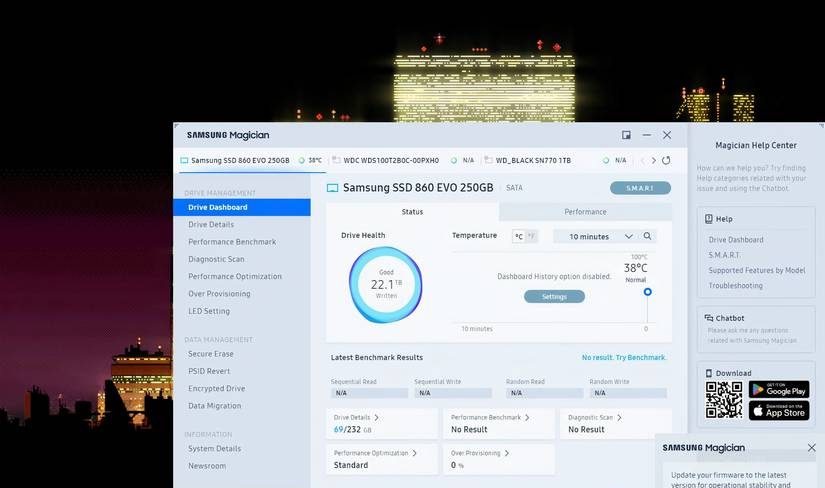Click the Drive Health circular gauge
Viewport: 825px width, 488px height.
(x=386, y=285)
